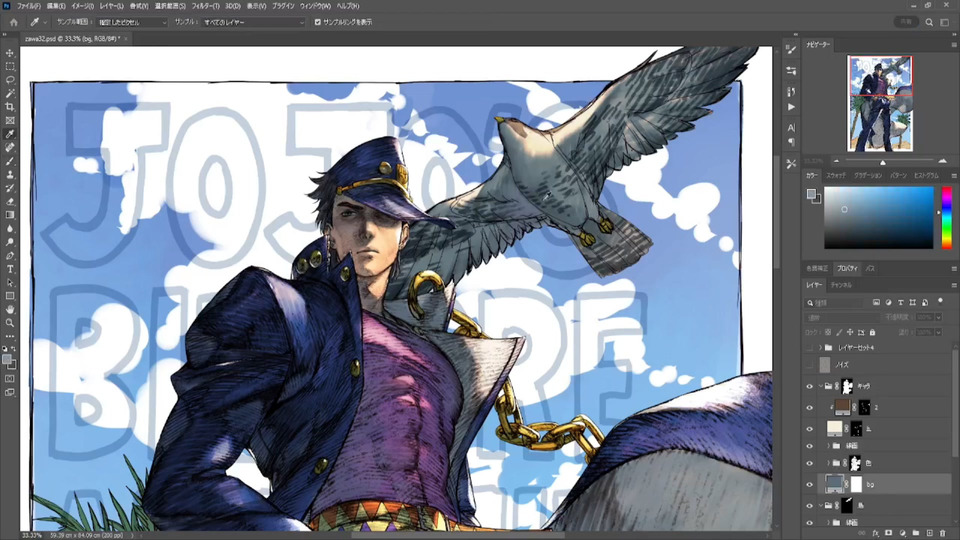Open the ファイル menu
This screenshot has height=540, width=960.
(28, 6)
